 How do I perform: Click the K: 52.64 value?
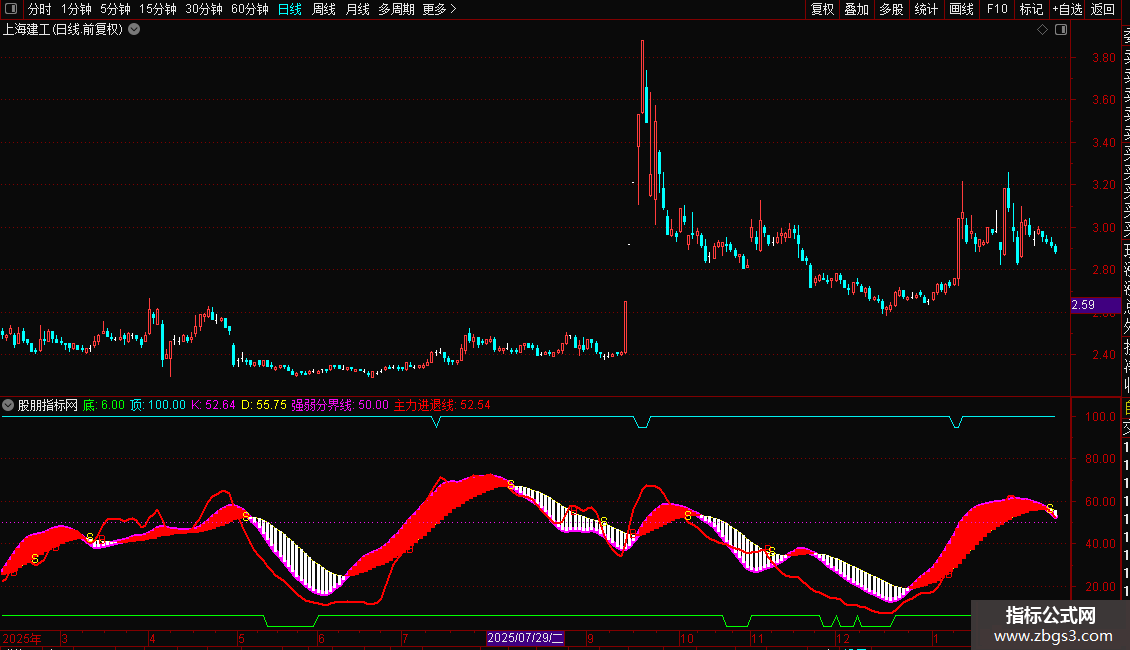tap(213, 405)
